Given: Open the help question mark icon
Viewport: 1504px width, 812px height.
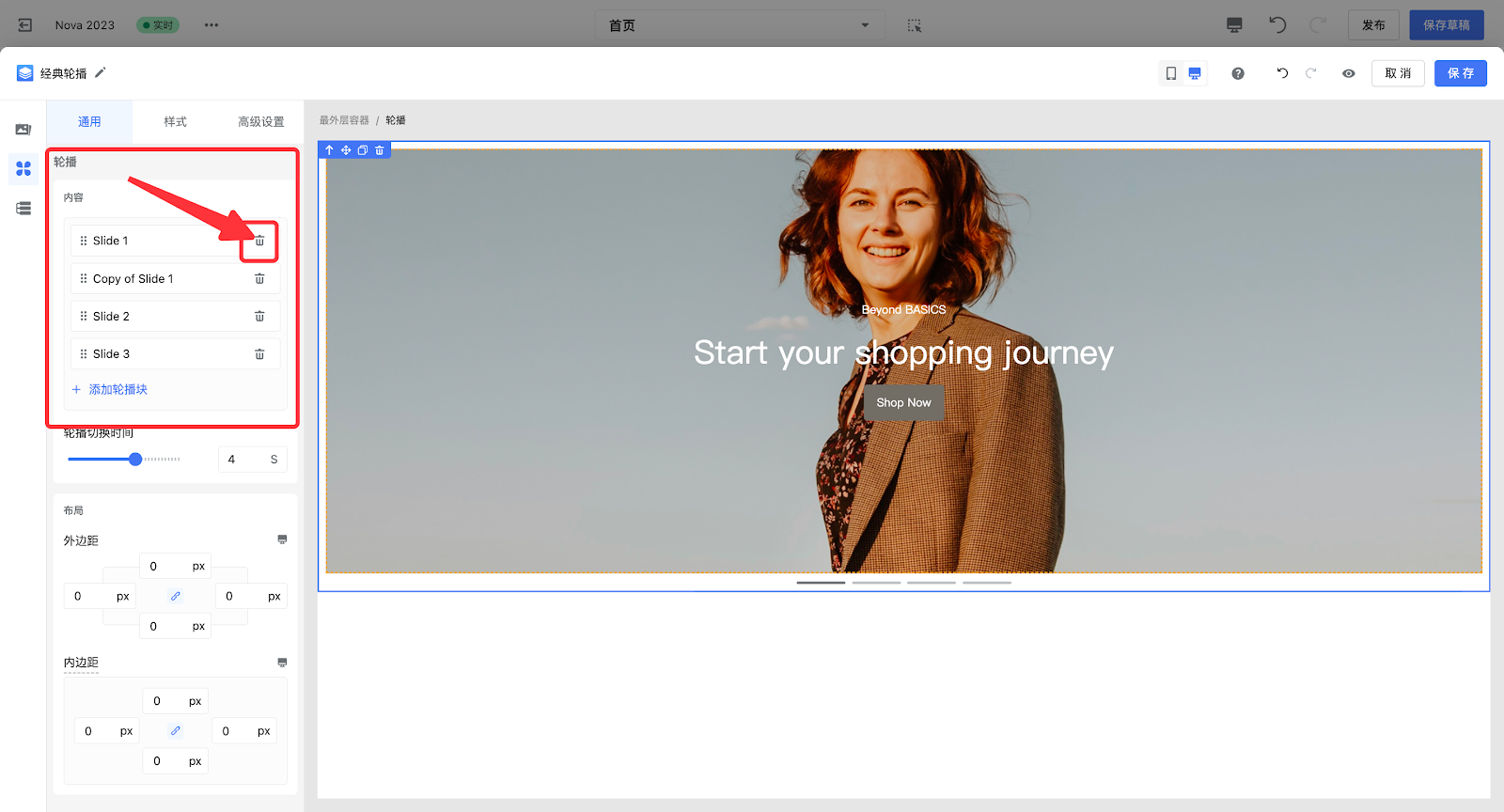Looking at the screenshot, I should 1238,73.
